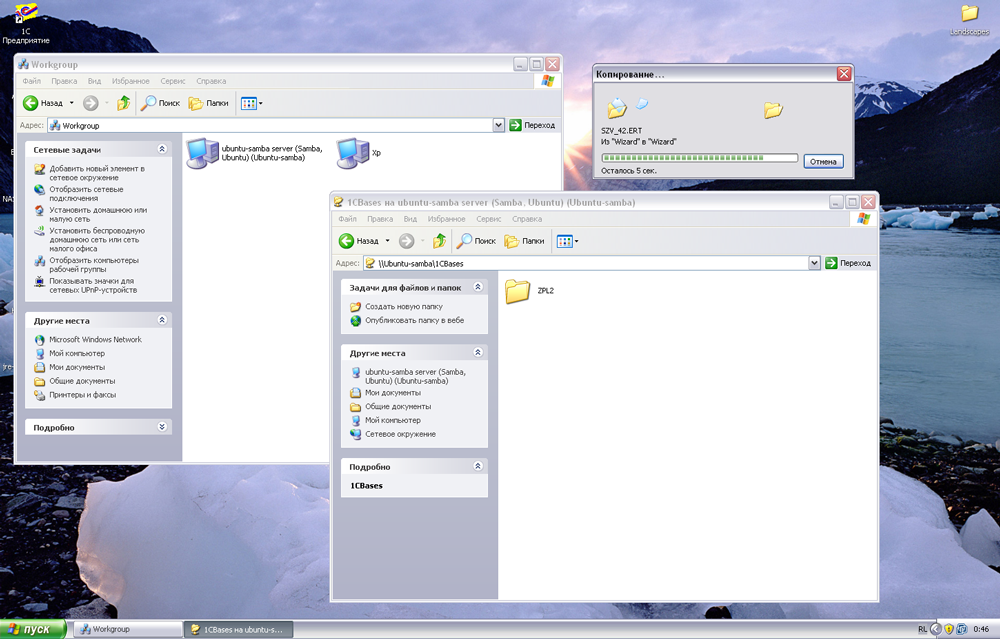Click Forward arrow in Workgroup window
Viewport: 1000px width, 639px height.
pos(91,103)
